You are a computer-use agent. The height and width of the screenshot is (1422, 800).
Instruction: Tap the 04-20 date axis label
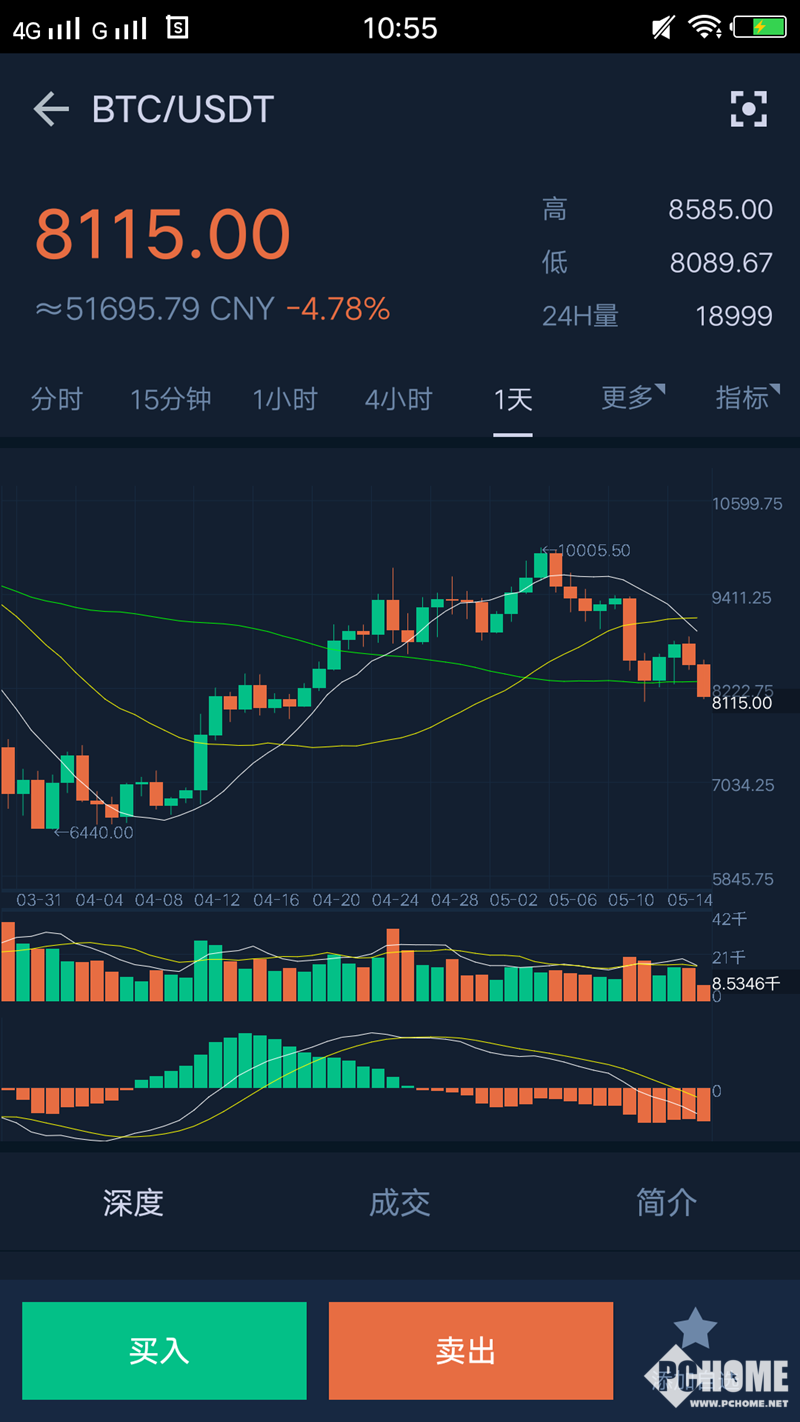click(336, 900)
